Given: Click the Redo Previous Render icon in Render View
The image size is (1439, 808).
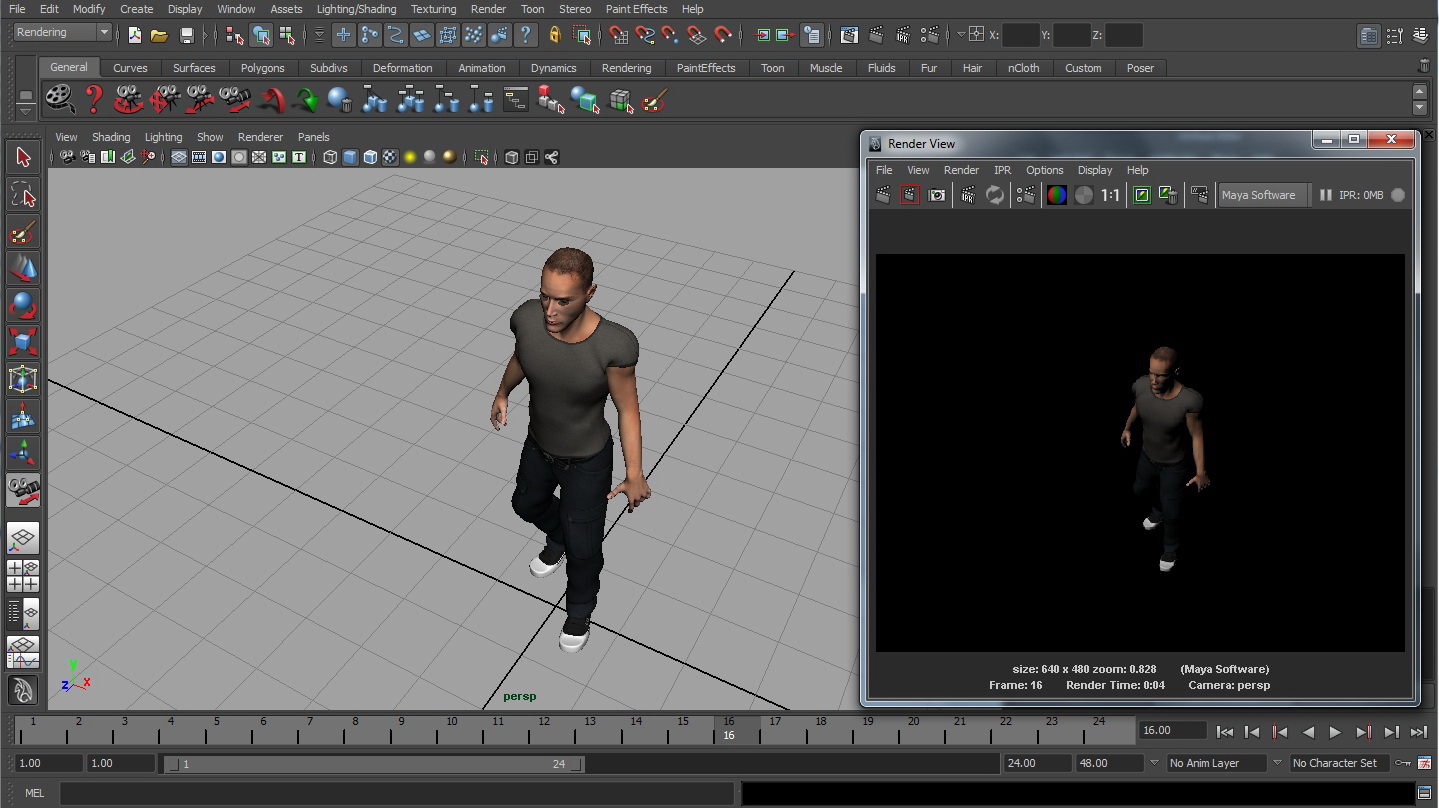Looking at the screenshot, I should point(883,195).
